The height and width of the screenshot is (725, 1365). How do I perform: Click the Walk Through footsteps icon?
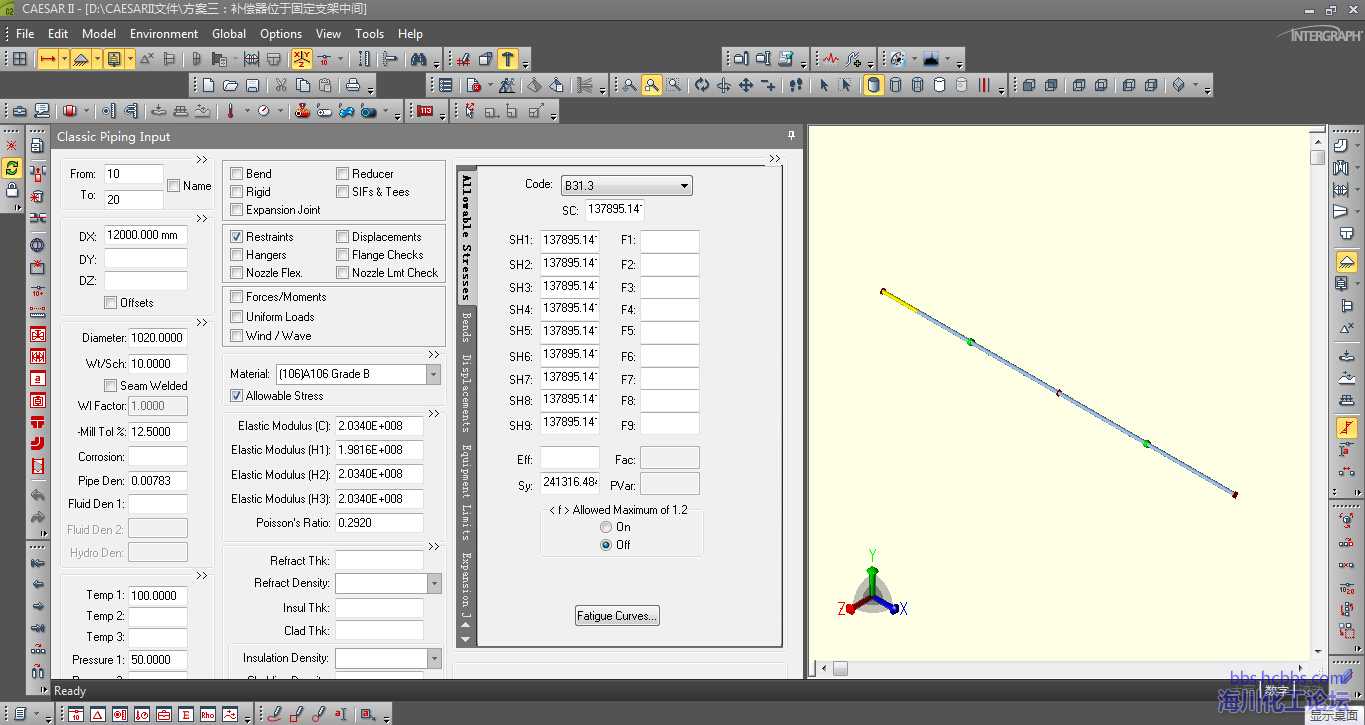[796, 86]
